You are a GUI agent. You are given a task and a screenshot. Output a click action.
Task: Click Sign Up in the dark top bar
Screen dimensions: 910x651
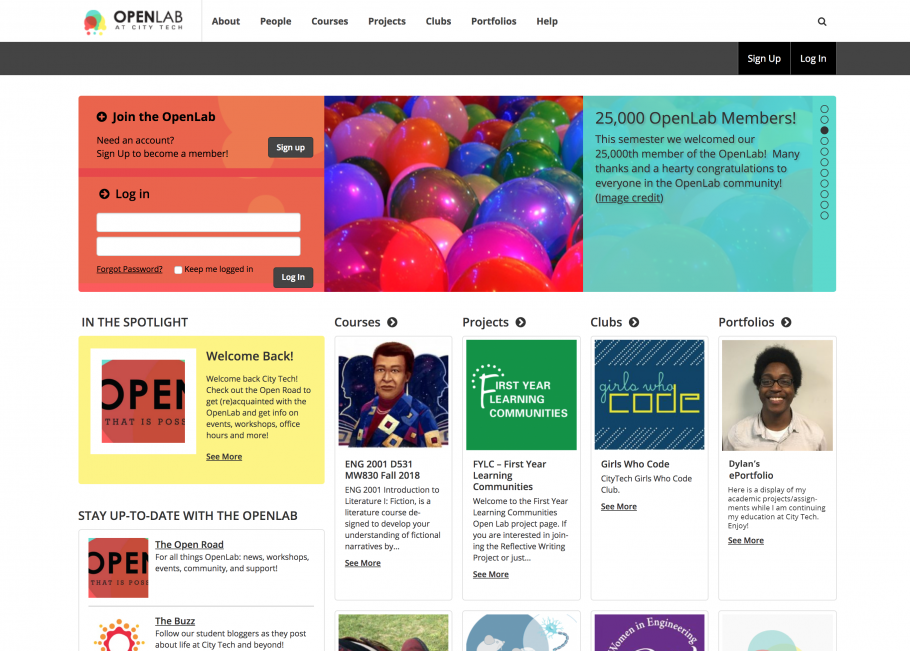click(764, 59)
